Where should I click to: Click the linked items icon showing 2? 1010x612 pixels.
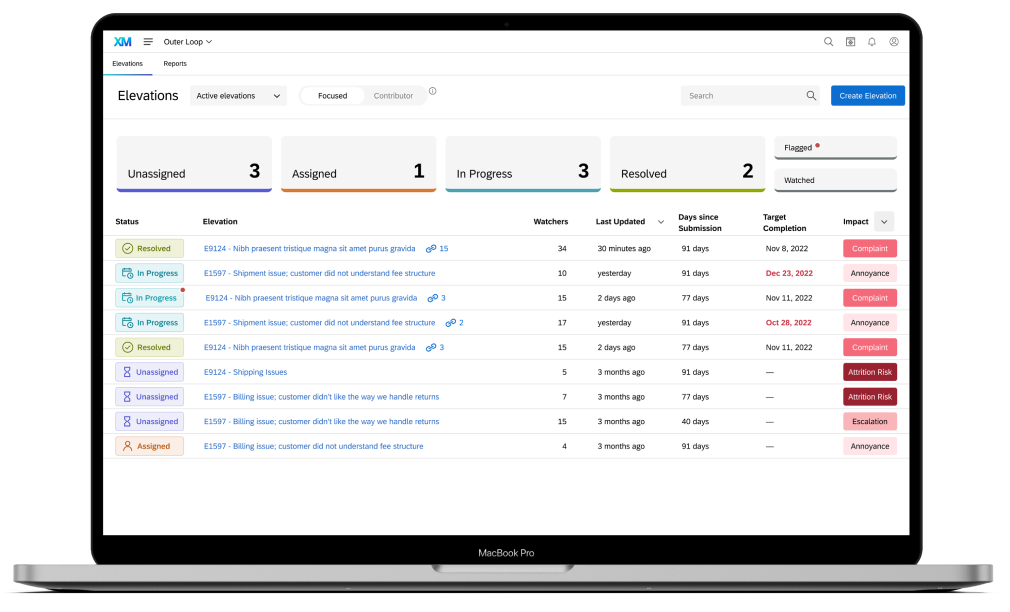pos(451,323)
